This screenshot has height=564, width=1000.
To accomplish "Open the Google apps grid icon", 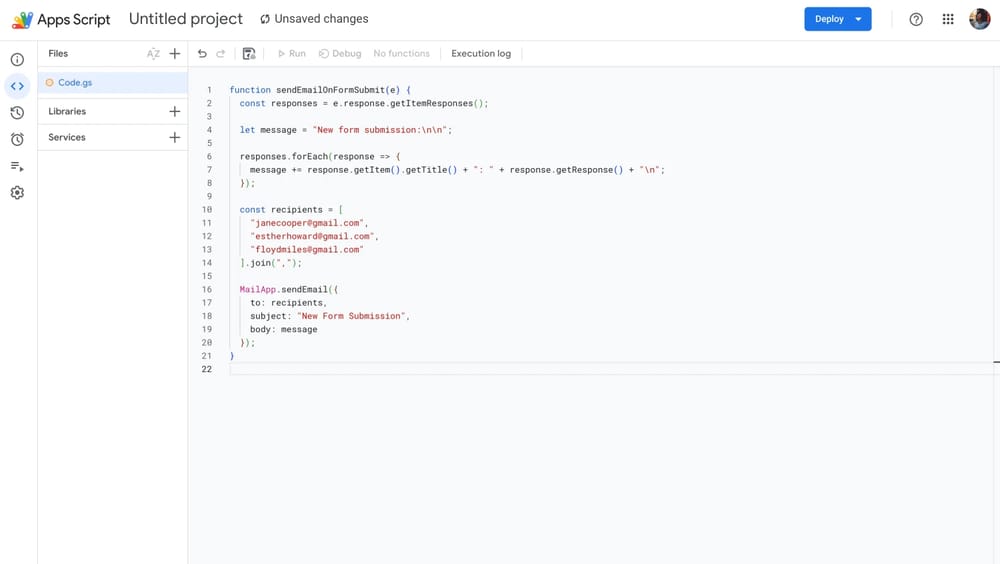I will click(948, 19).
